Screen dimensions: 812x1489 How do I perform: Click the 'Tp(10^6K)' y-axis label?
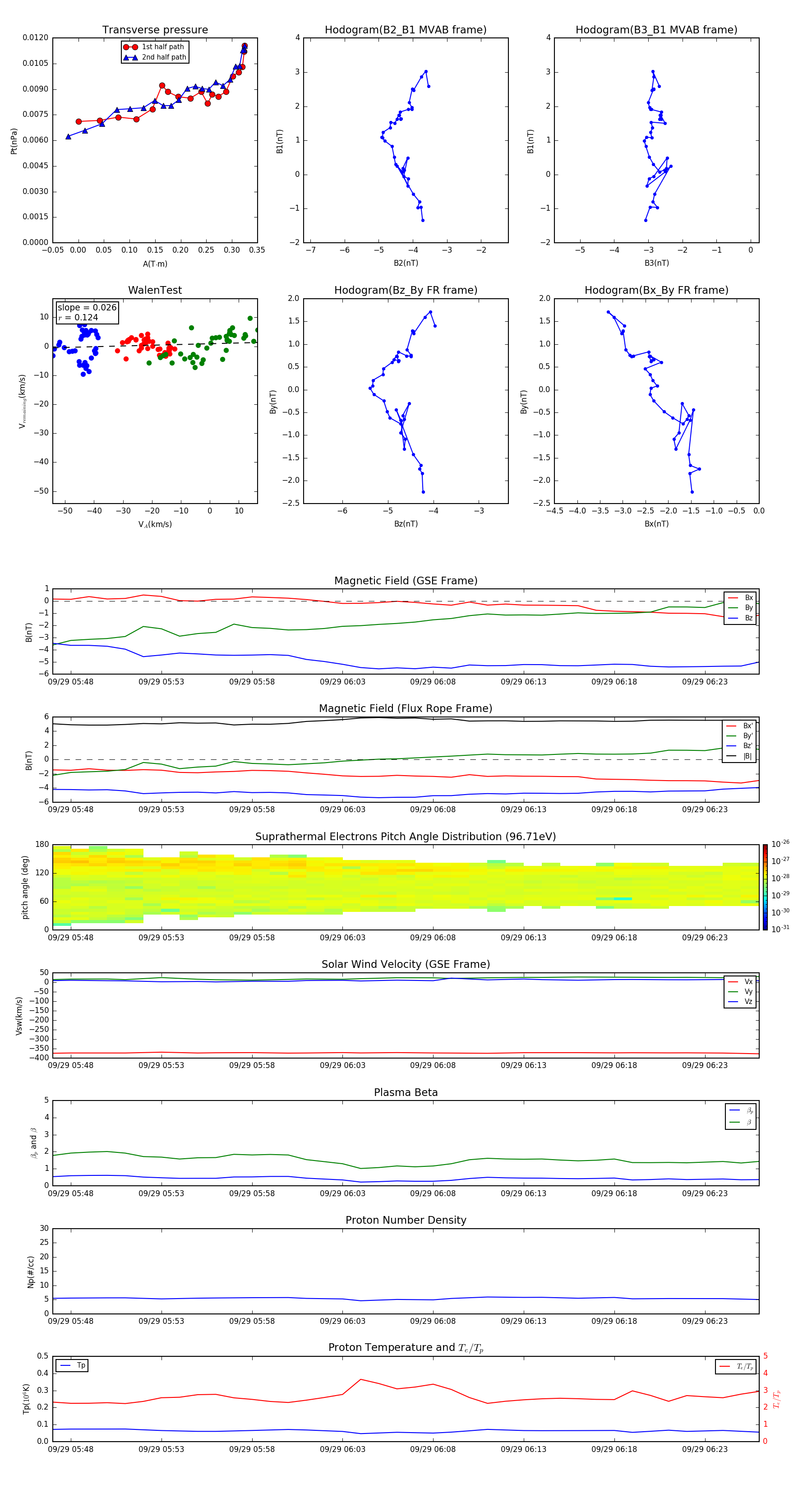click(x=26, y=1399)
